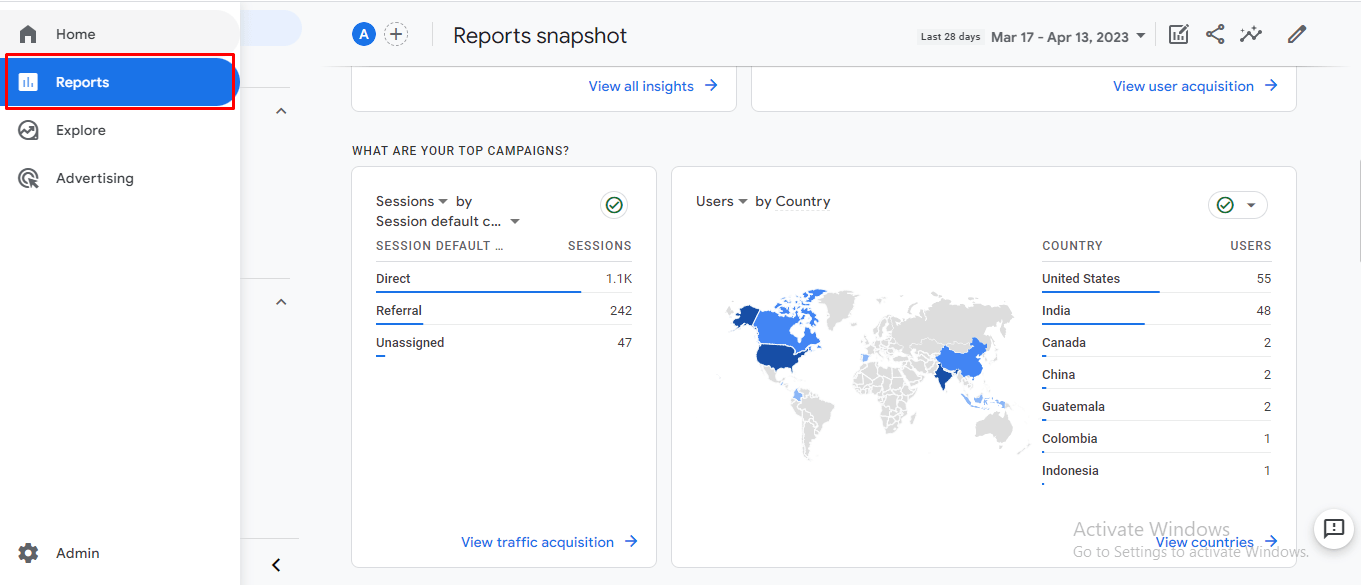
Task: Select the Indonesia country row
Action: point(1157,471)
